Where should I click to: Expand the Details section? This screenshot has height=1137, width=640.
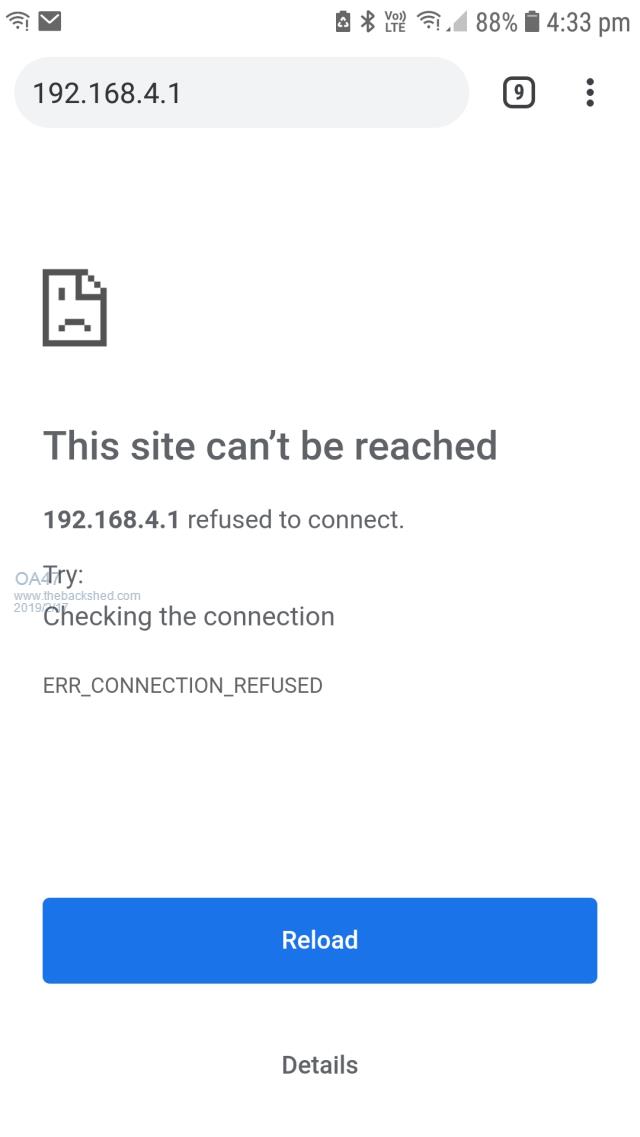coord(320,1064)
